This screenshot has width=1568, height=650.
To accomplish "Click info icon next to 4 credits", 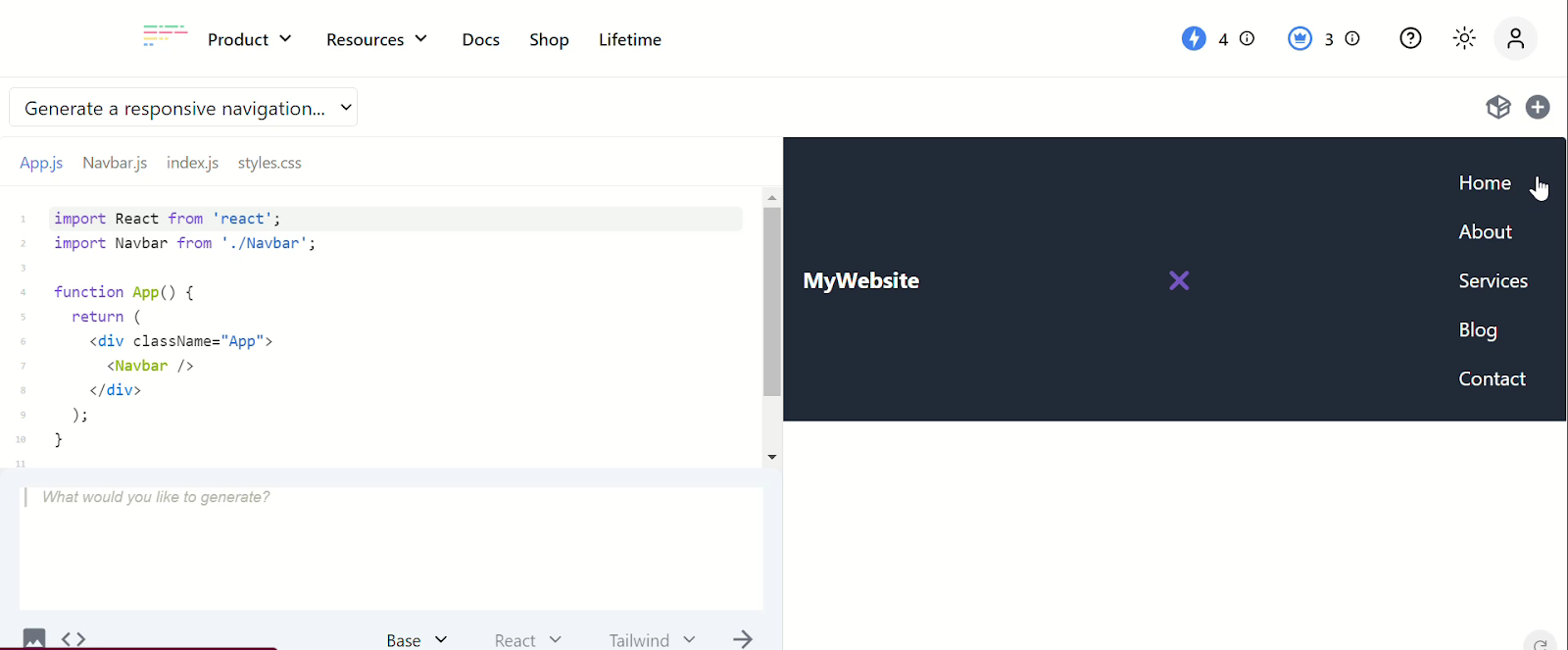I will [x=1248, y=38].
